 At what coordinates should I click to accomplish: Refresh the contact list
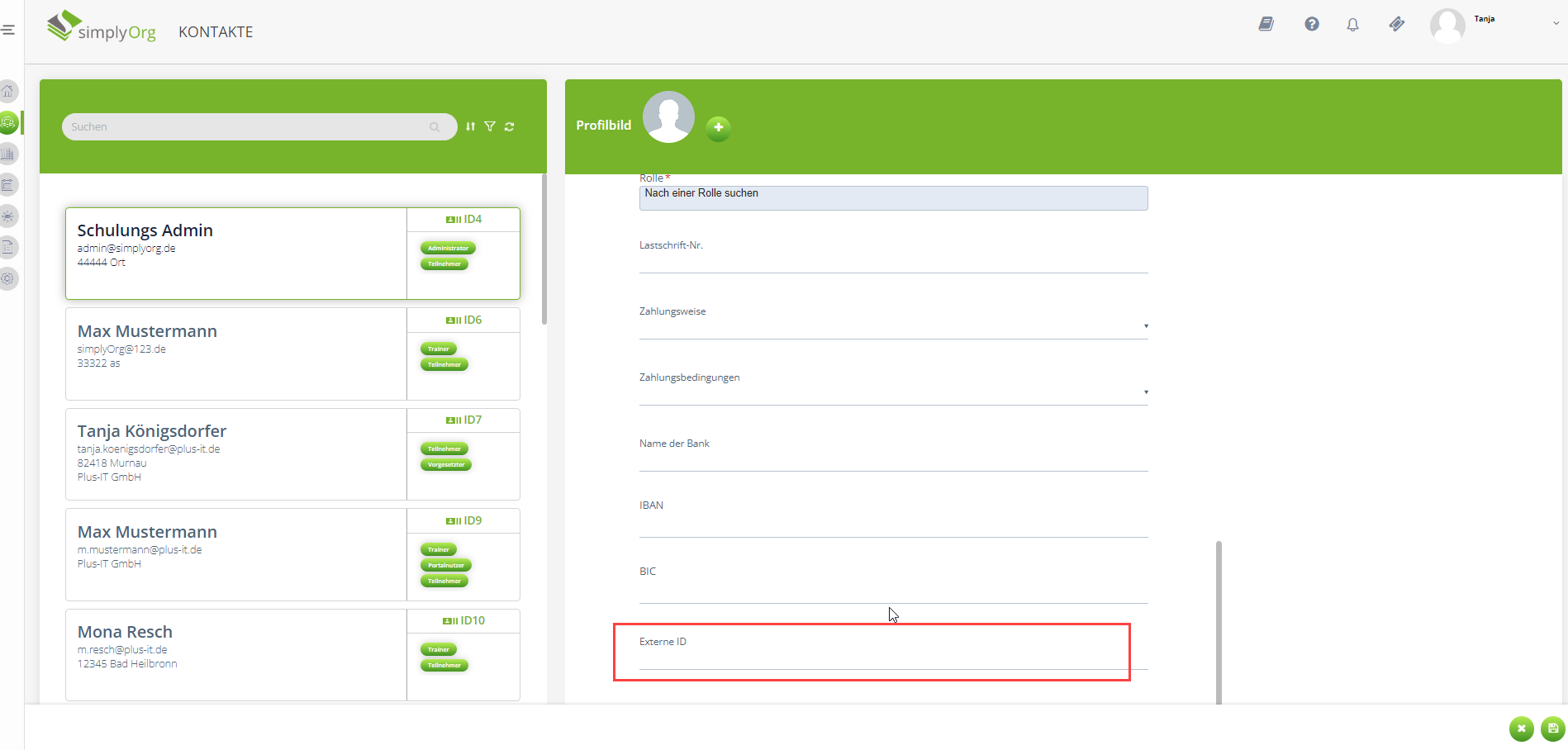click(510, 126)
